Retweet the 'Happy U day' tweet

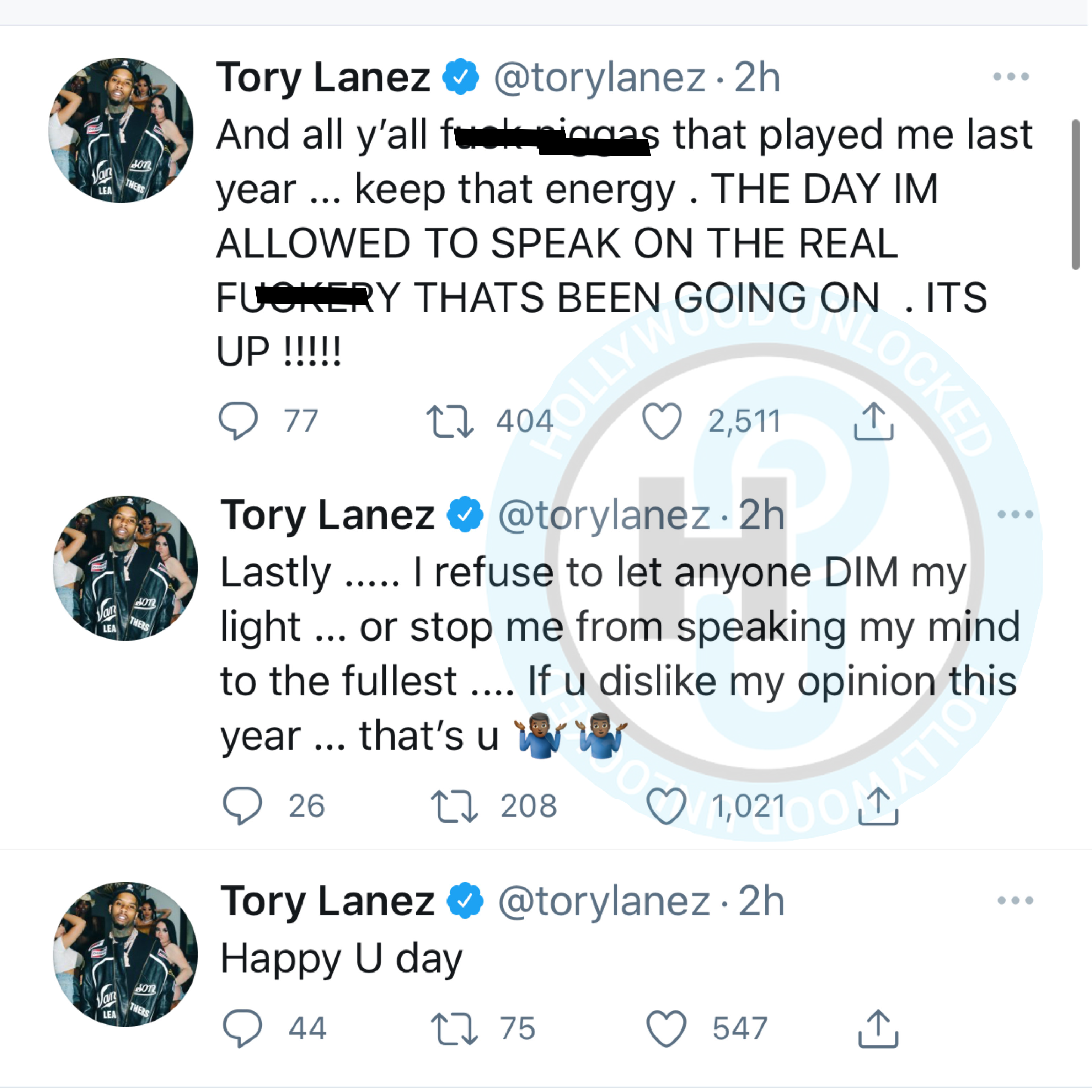pos(454,1029)
